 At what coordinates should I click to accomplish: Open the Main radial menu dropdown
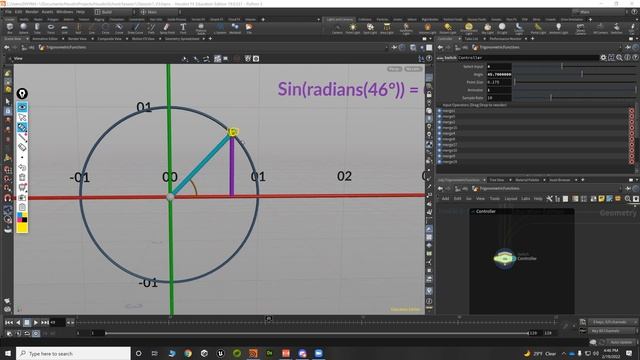click(x=160, y=12)
